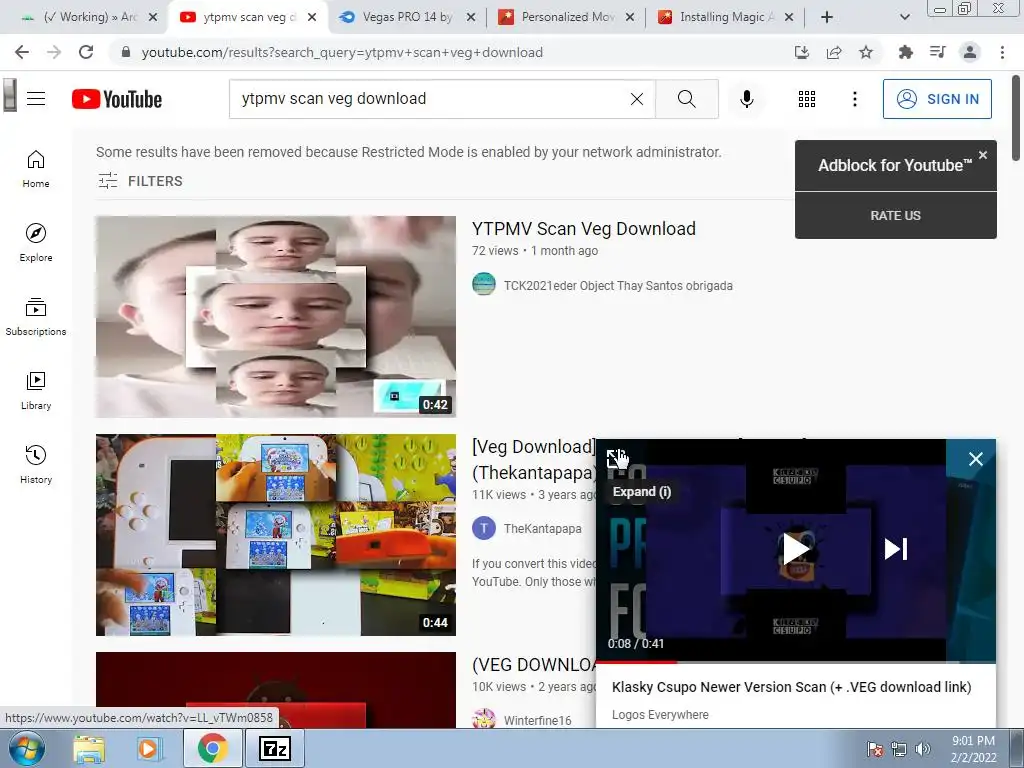Click the SIGN IN button

pyautogui.click(x=937, y=99)
